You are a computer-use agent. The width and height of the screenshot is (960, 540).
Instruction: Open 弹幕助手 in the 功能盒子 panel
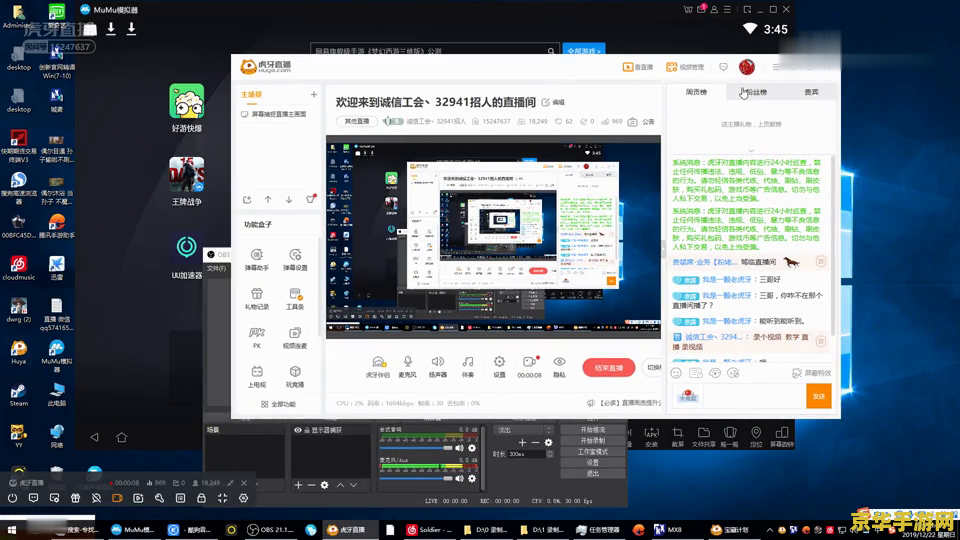tap(257, 259)
